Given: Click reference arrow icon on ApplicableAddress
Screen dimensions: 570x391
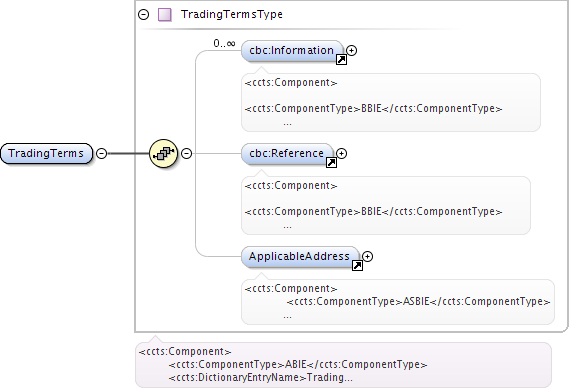Looking at the screenshot, I should tap(357, 266).
